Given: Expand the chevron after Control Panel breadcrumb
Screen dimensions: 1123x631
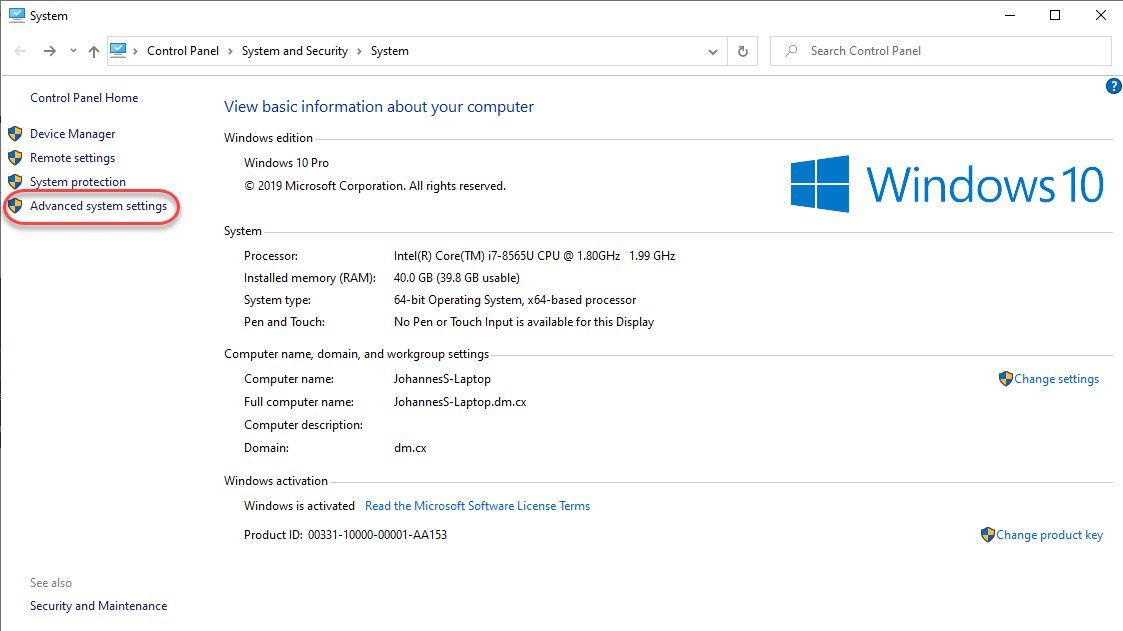Looking at the screenshot, I should 230,51.
